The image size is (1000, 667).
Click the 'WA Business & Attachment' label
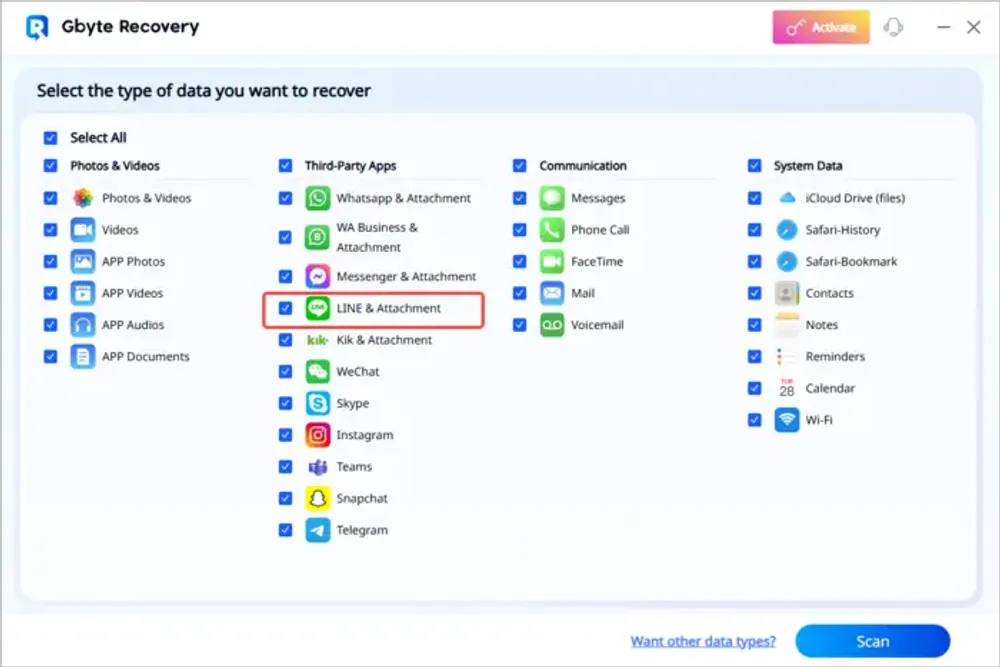pyautogui.click(x=377, y=237)
